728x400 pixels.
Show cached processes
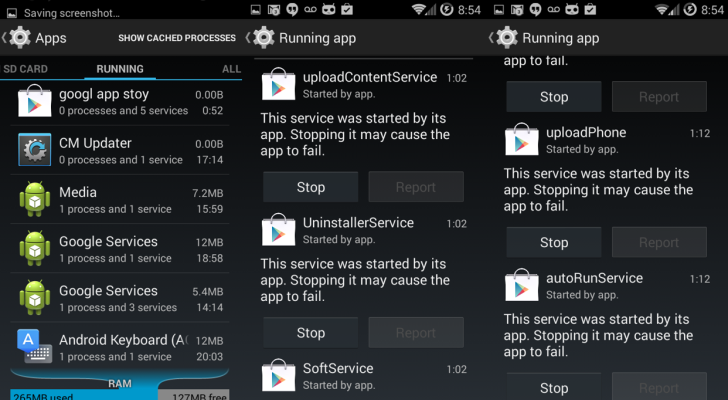(177, 38)
